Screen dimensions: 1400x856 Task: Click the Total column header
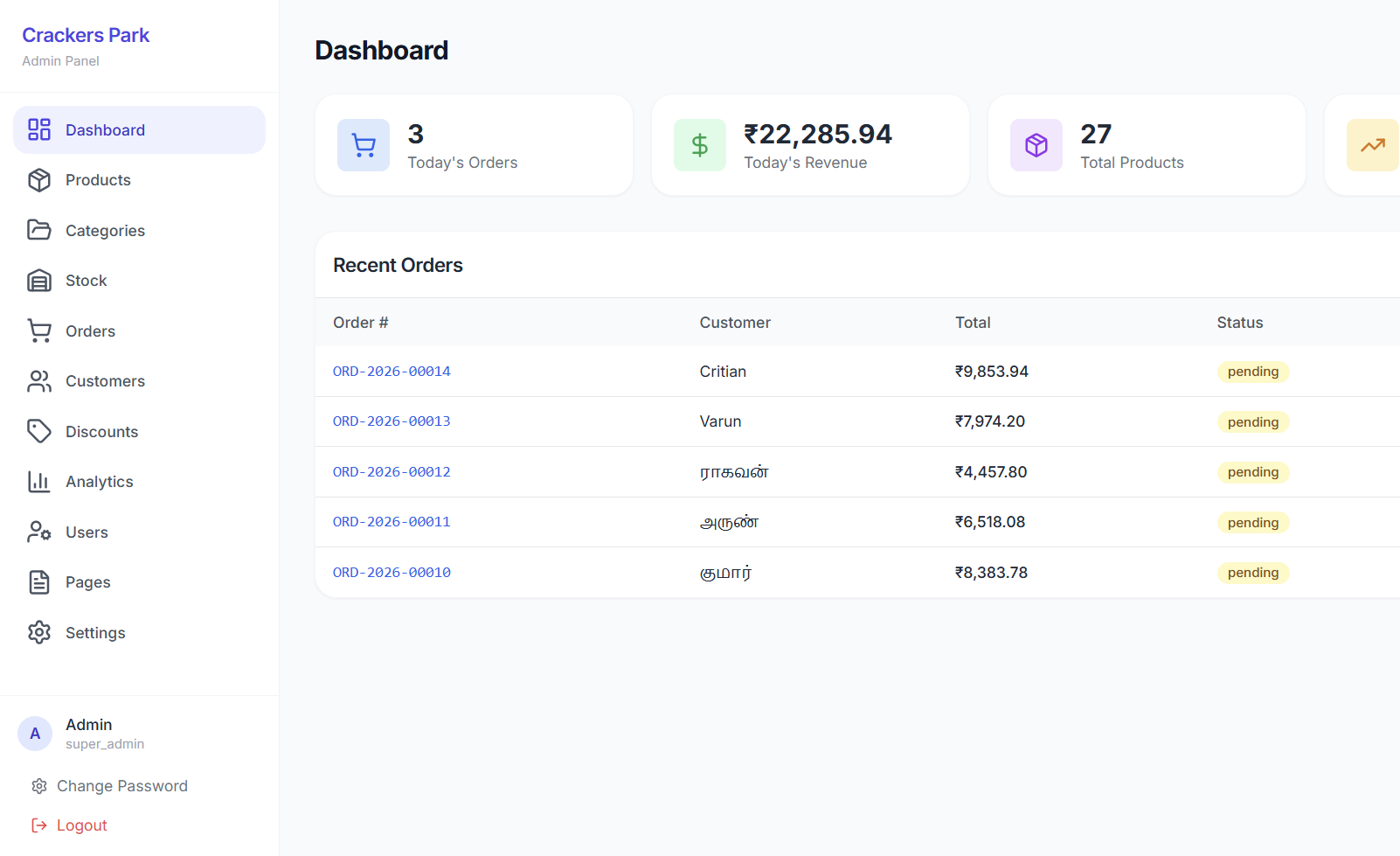click(x=973, y=323)
